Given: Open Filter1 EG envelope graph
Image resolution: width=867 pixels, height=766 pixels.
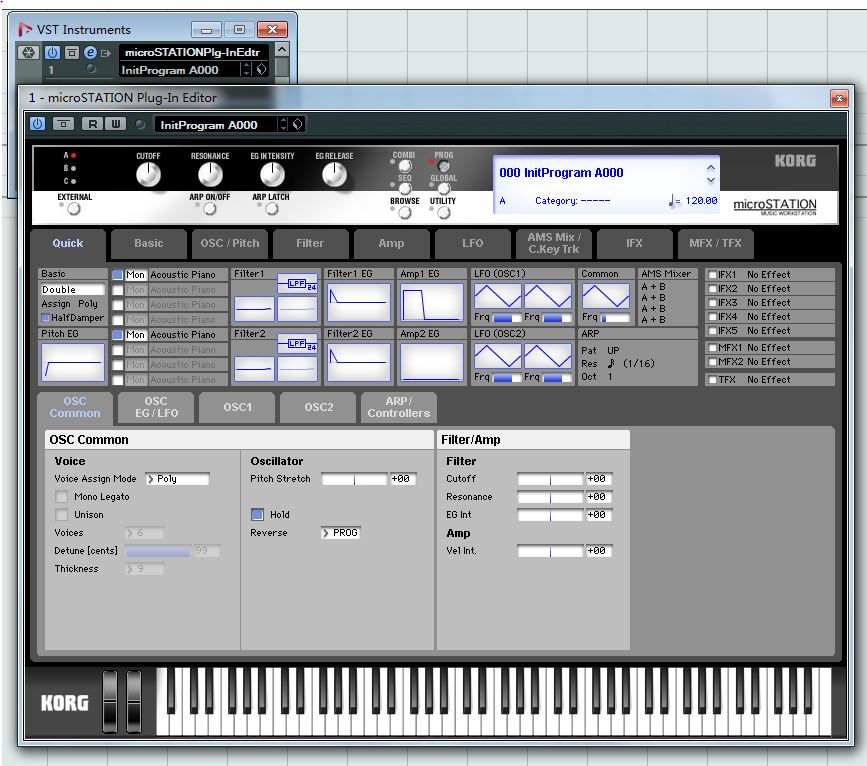Looking at the screenshot, I should (x=358, y=302).
